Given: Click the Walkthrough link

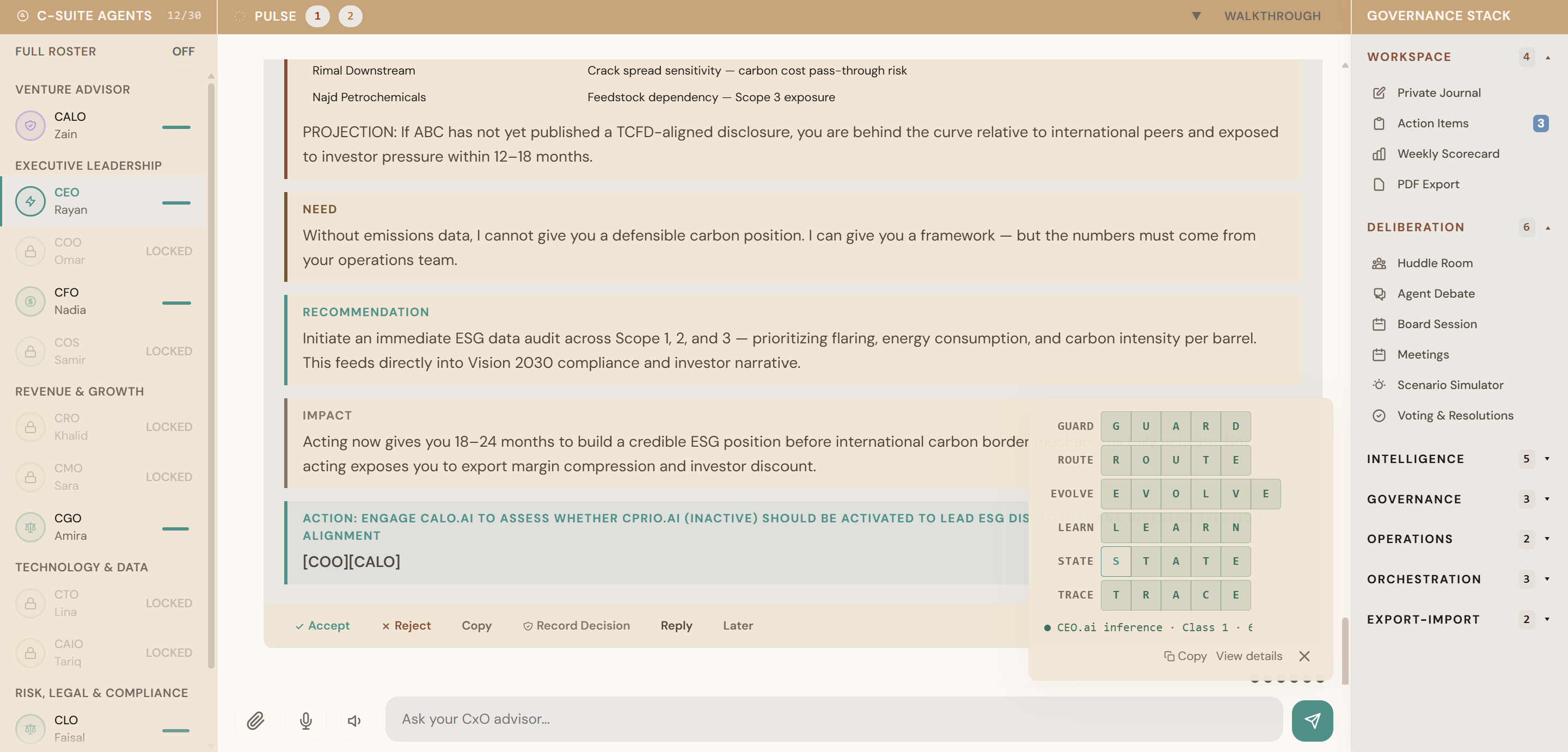Looking at the screenshot, I should [1272, 16].
